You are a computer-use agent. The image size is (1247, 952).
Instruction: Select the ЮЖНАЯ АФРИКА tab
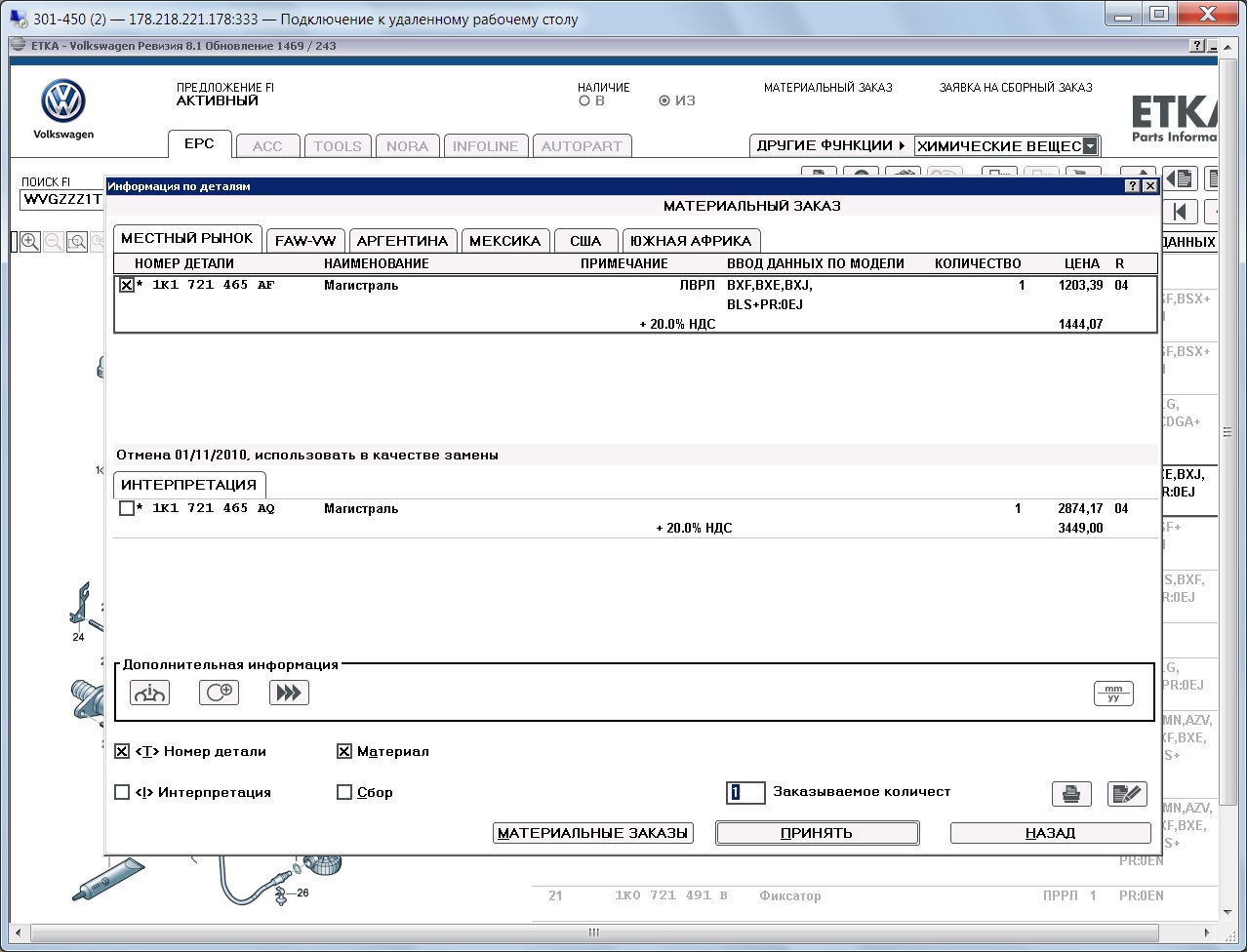tap(691, 241)
